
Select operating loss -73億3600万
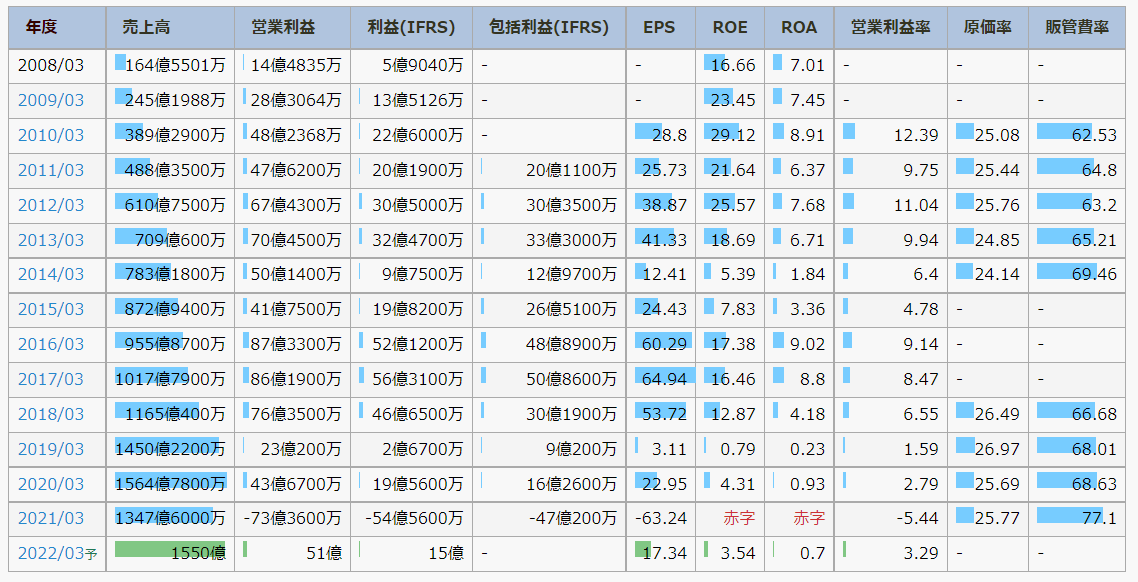click(292, 518)
